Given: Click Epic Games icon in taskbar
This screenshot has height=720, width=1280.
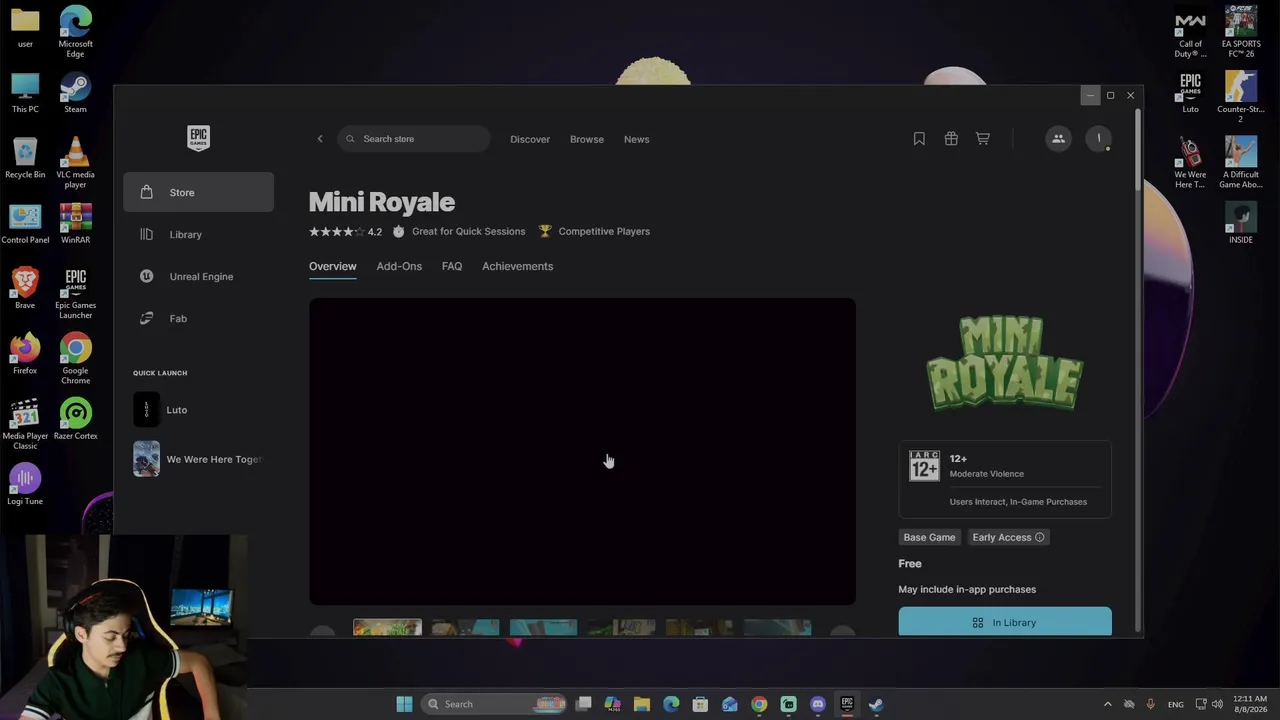Looking at the screenshot, I should coord(847,704).
